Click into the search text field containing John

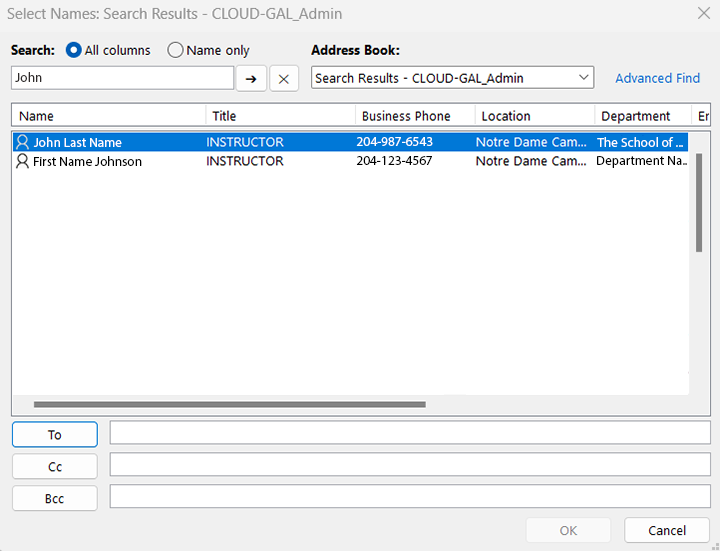tap(122, 78)
